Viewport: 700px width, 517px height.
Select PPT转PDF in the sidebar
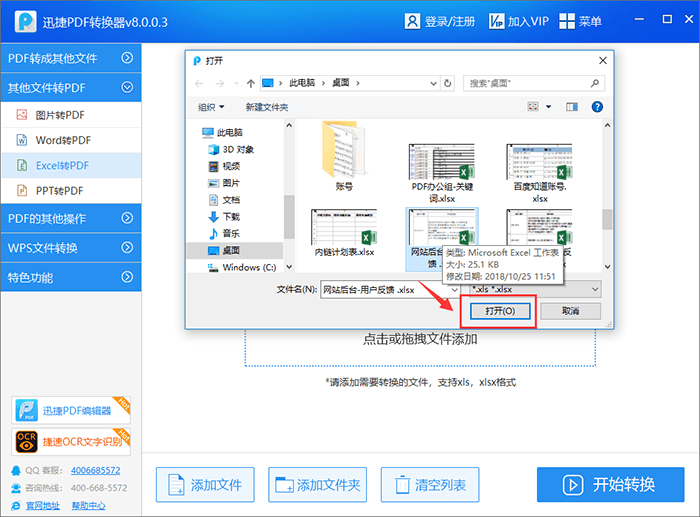point(71,191)
